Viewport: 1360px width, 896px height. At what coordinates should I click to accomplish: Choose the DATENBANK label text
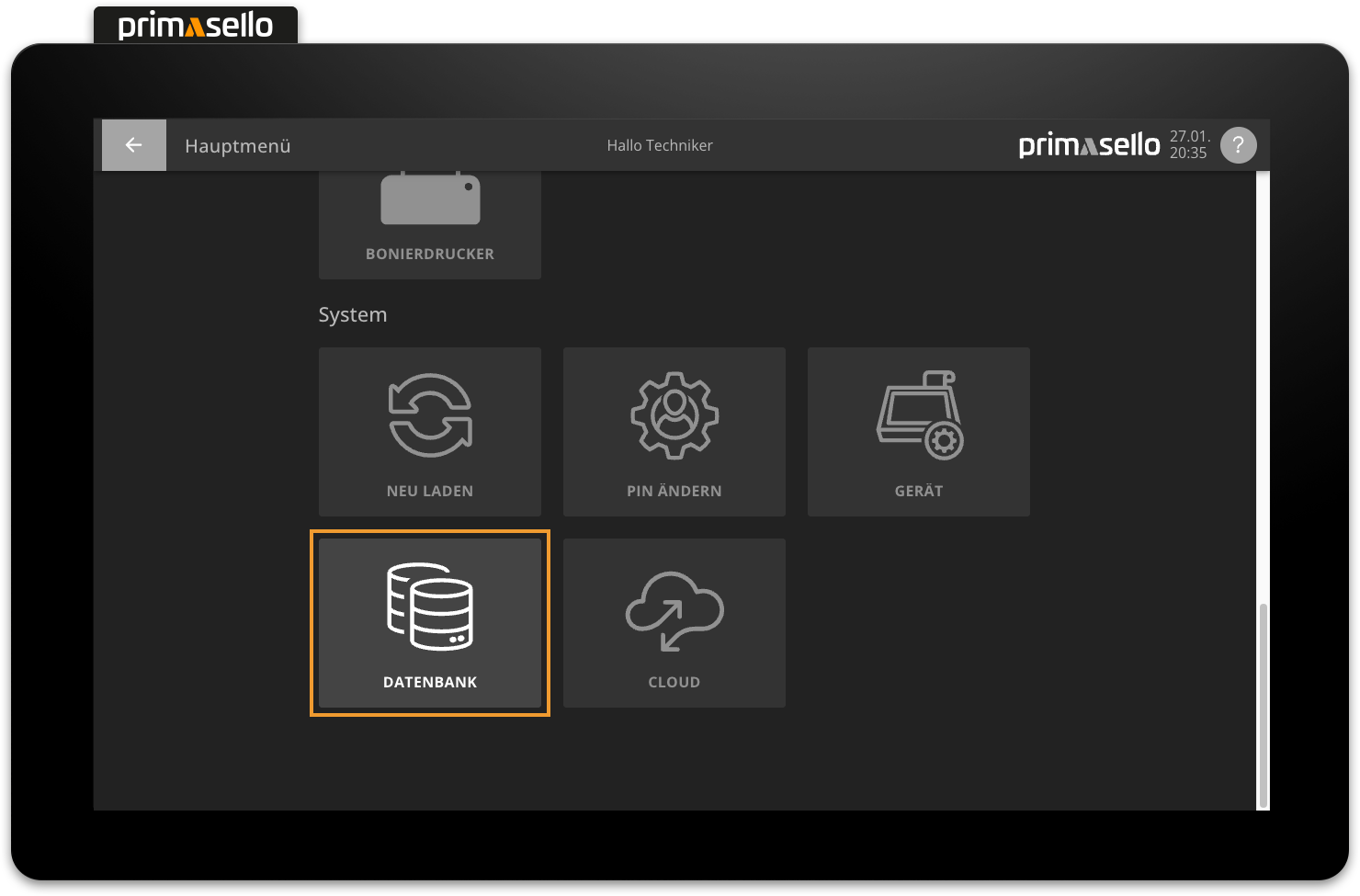point(430,682)
